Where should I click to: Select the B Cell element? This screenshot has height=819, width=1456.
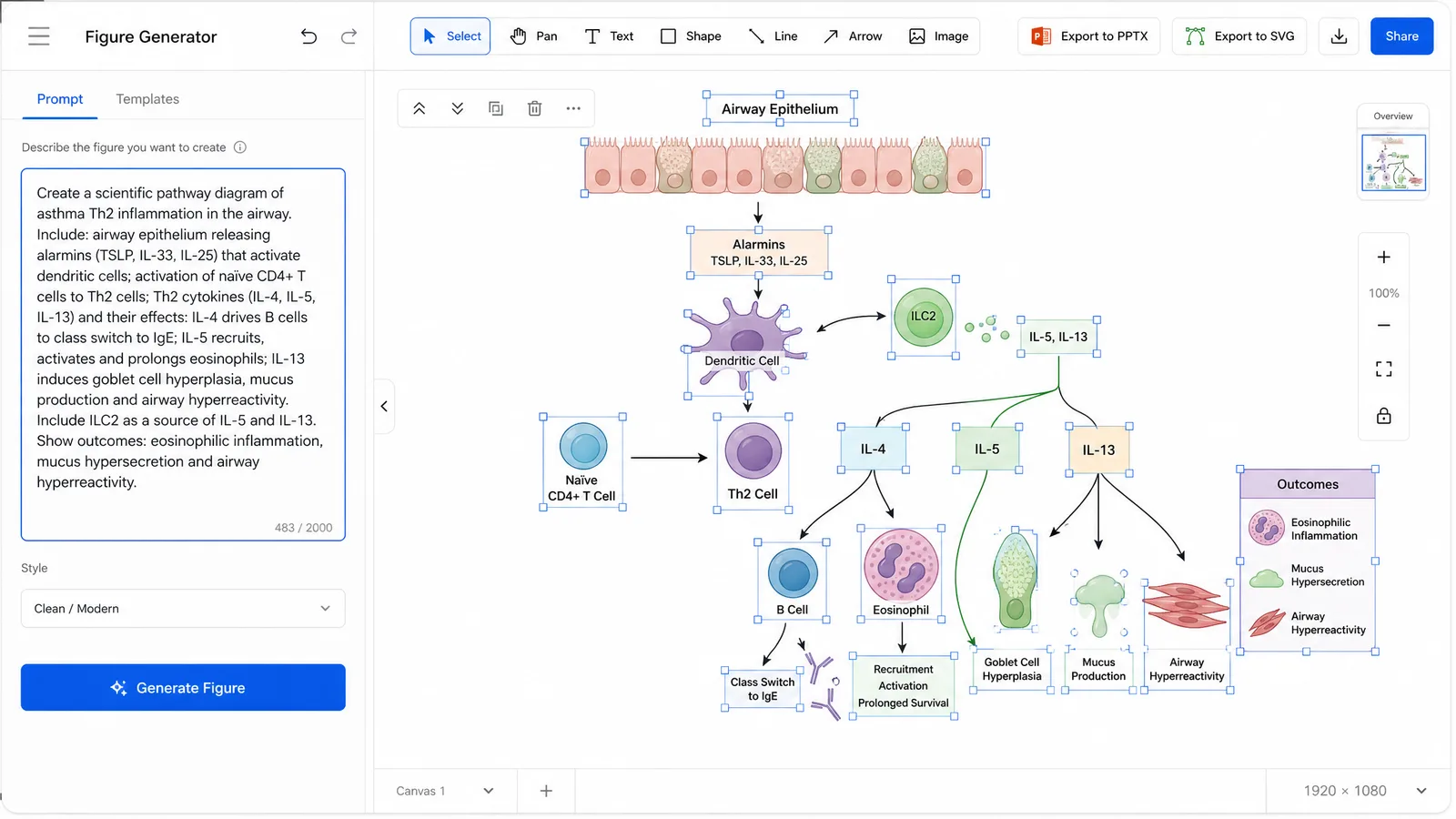click(793, 581)
